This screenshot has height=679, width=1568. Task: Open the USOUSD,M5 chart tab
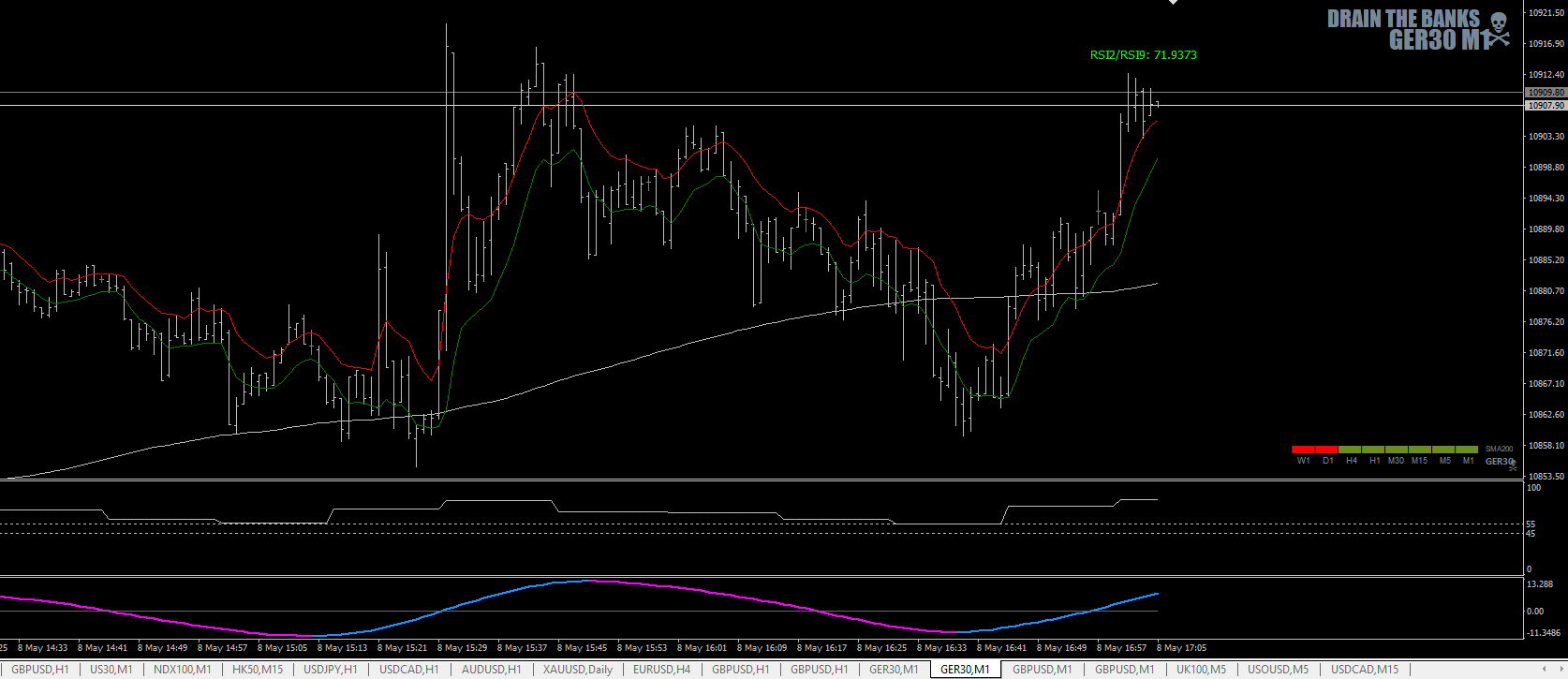[x=1278, y=670]
